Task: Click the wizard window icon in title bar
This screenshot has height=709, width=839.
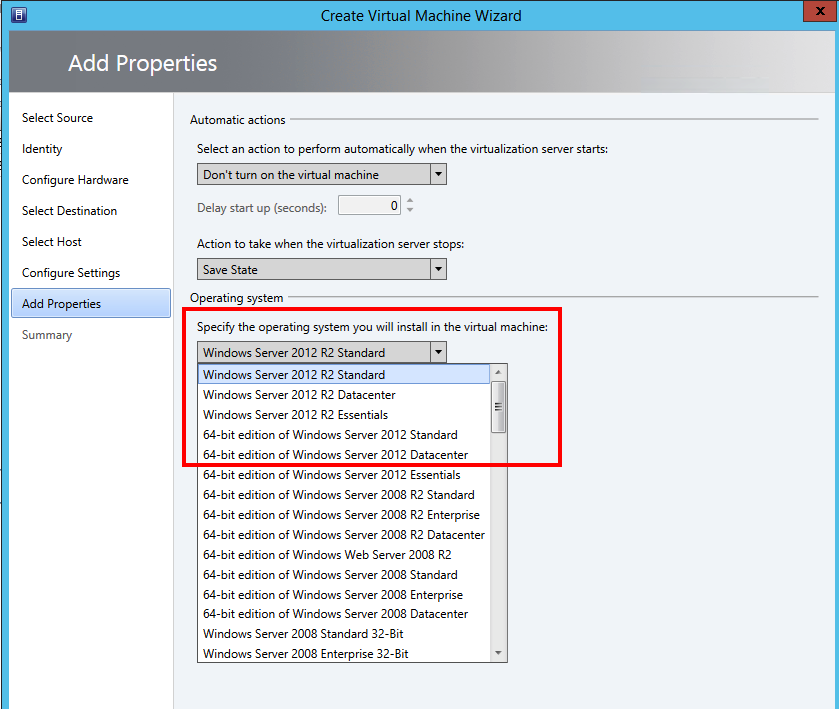Action: click(x=19, y=15)
